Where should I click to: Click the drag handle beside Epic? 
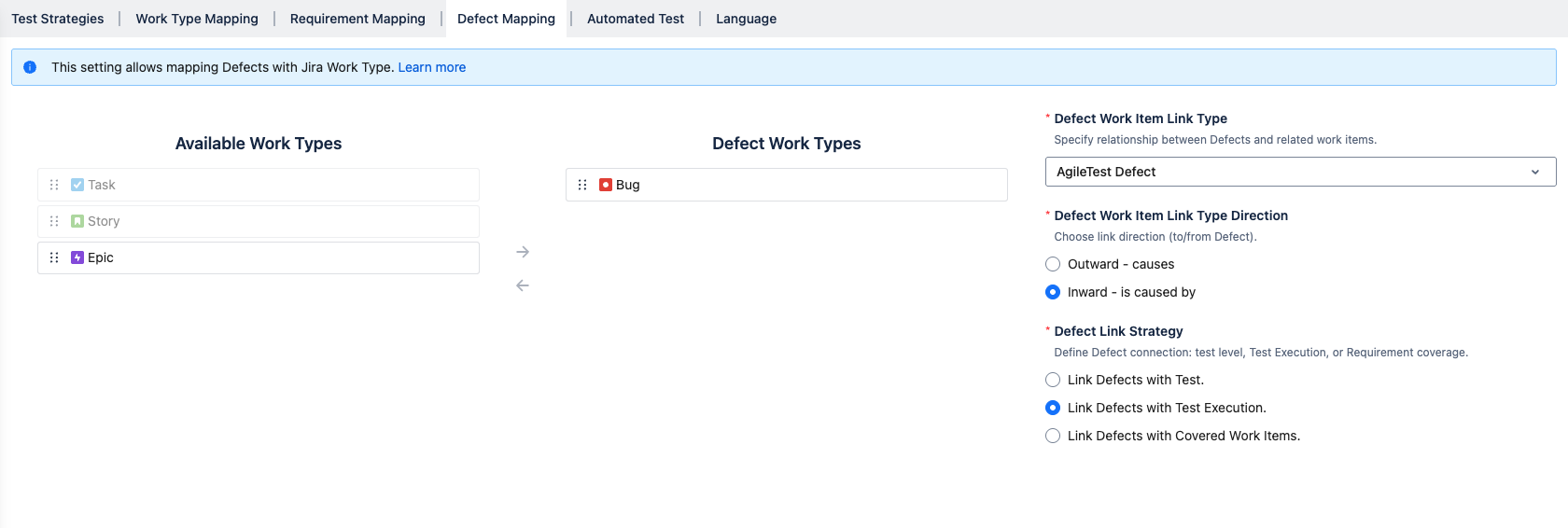pos(54,257)
